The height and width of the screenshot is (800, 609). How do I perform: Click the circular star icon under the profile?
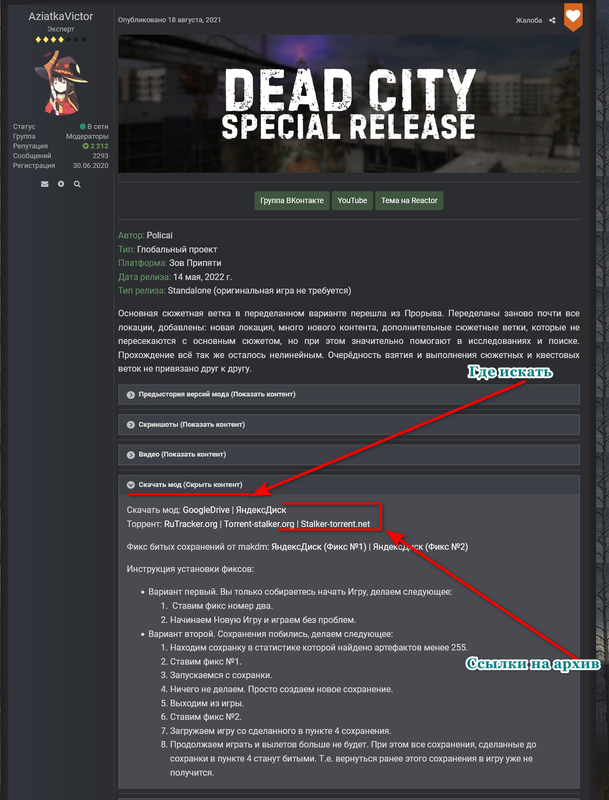click(x=61, y=184)
